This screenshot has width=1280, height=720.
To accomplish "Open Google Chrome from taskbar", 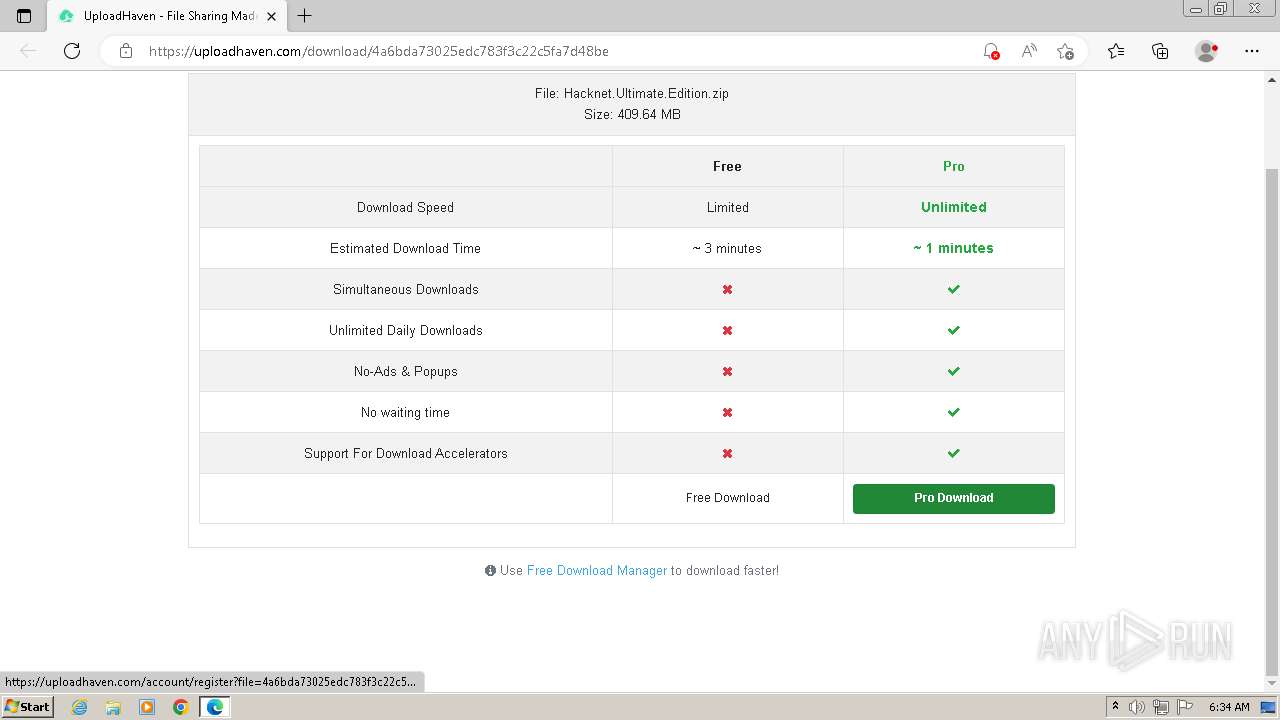I will (x=181, y=707).
